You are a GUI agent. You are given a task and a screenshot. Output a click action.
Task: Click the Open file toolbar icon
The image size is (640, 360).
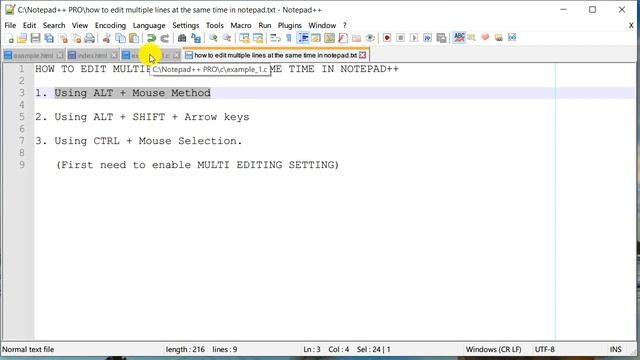click(x=22, y=38)
